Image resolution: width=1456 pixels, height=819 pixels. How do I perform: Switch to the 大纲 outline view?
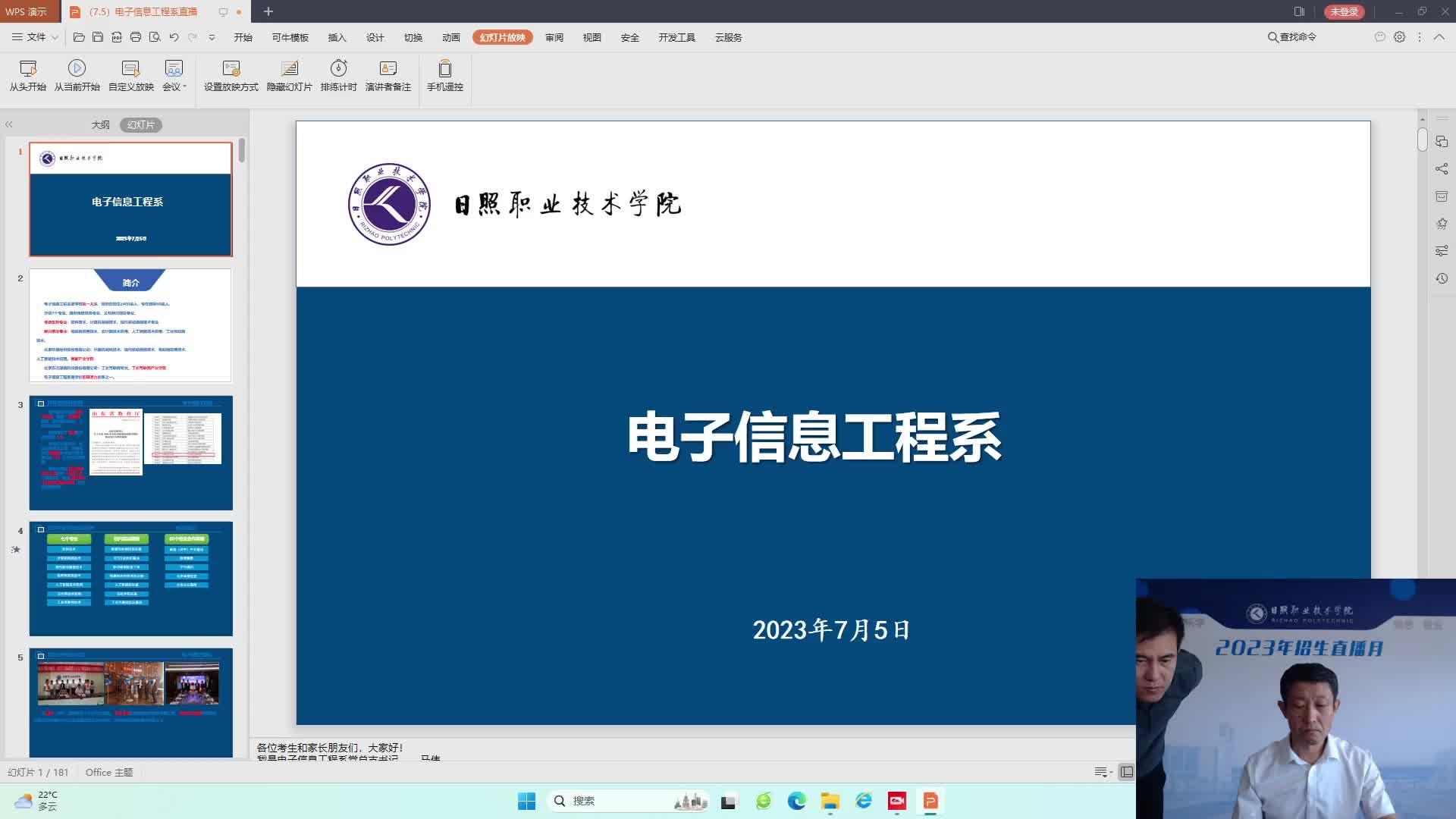tap(101, 125)
